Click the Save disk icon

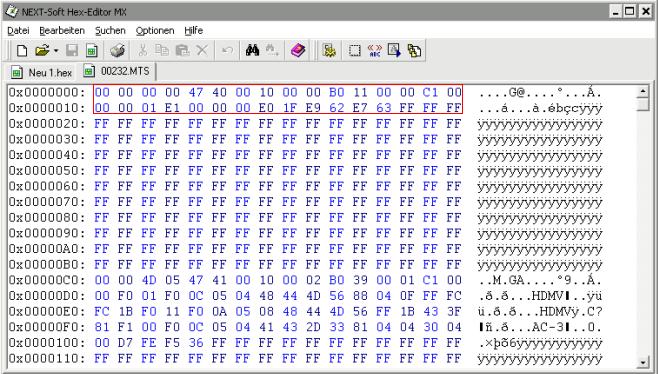(72, 51)
